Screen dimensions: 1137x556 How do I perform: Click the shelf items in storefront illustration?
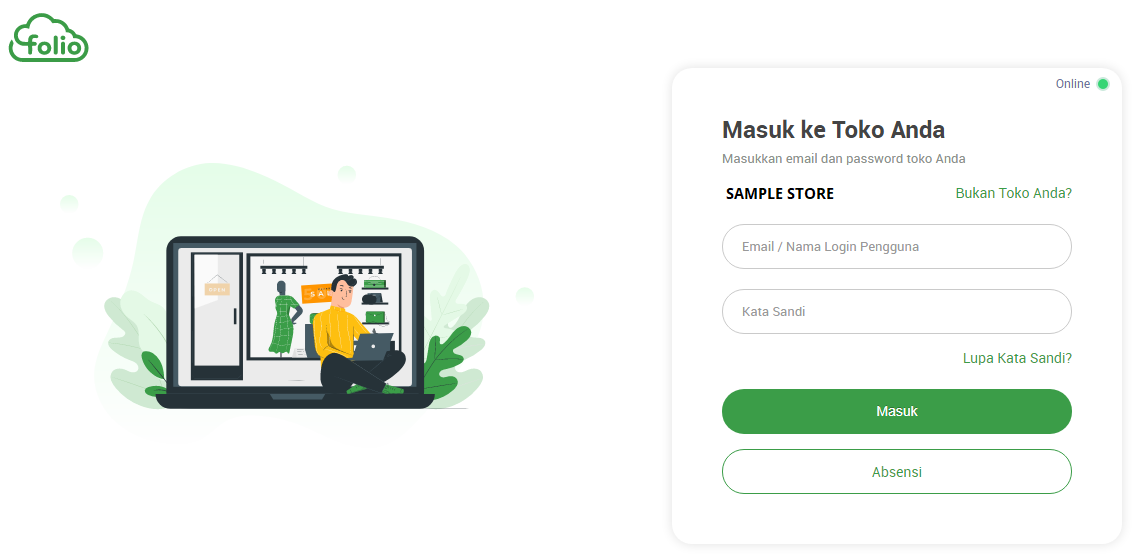pos(375,299)
